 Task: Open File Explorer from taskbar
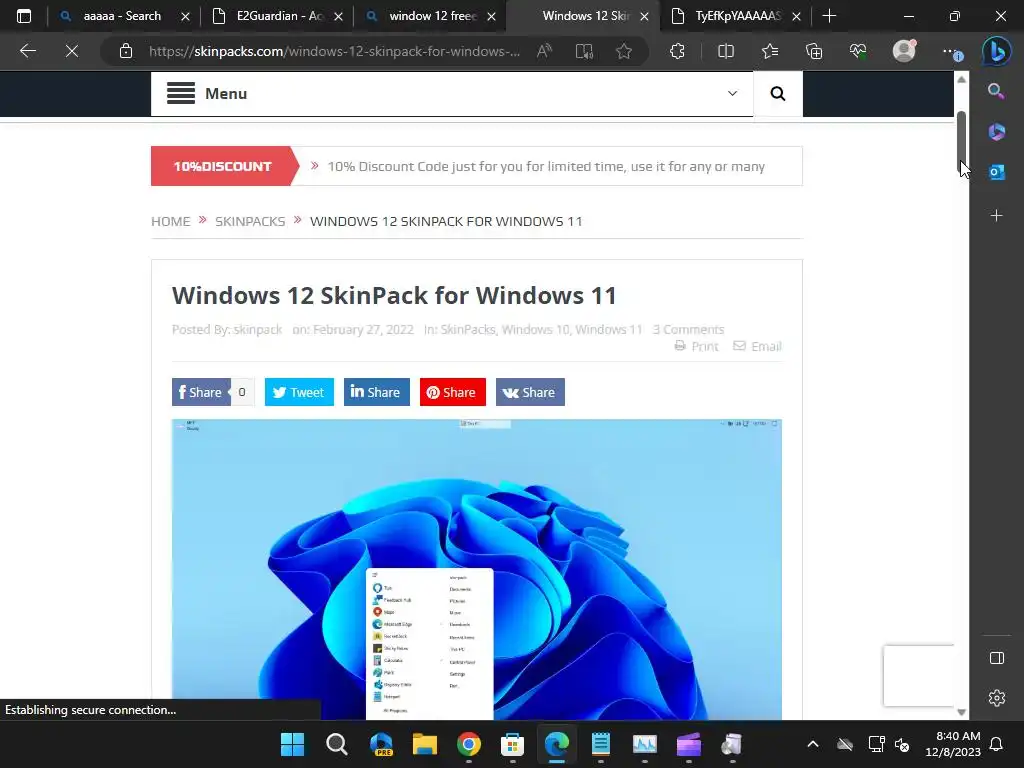coord(424,744)
